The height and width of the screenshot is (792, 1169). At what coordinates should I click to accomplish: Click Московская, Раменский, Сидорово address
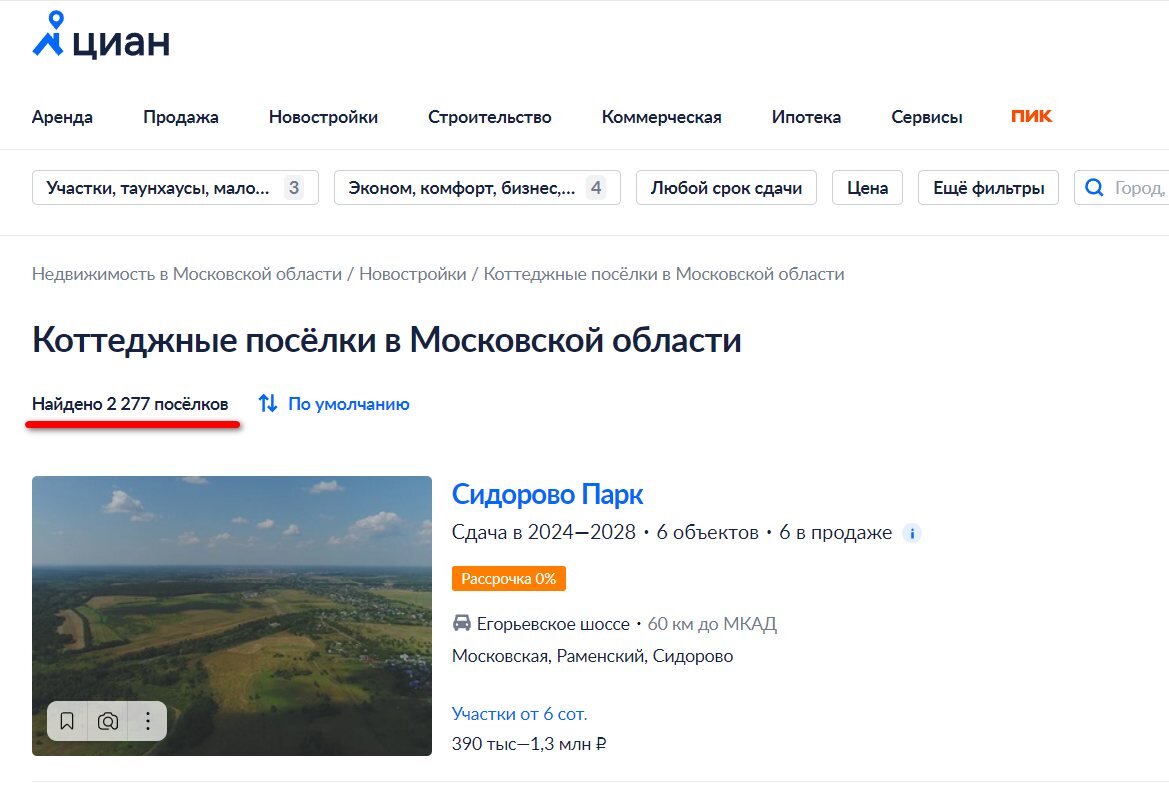(592, 656)
